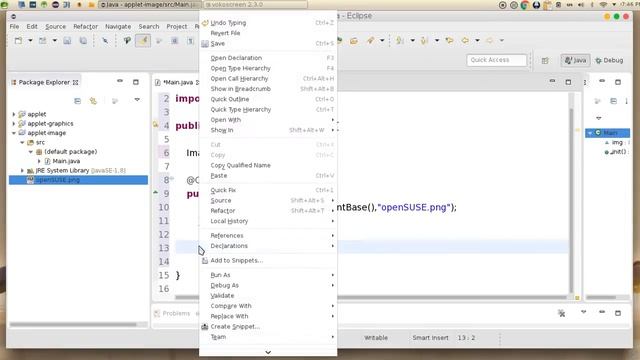Click the Open Perspective icon

pyautogui.click(x=545, y=60)
